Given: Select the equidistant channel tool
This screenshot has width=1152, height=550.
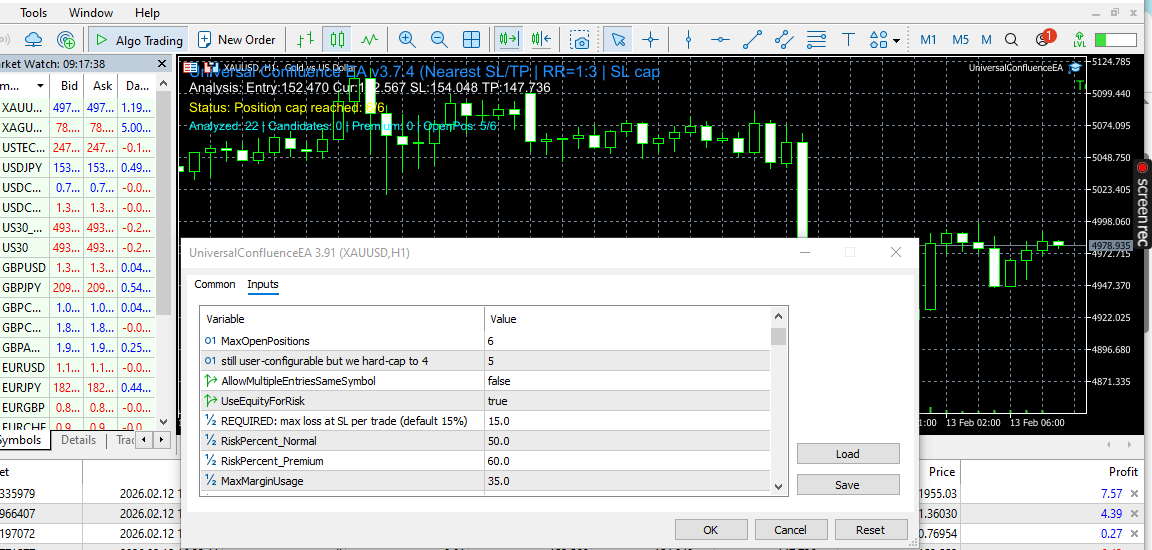Looking at the screenshot, I should click(784, 39).
